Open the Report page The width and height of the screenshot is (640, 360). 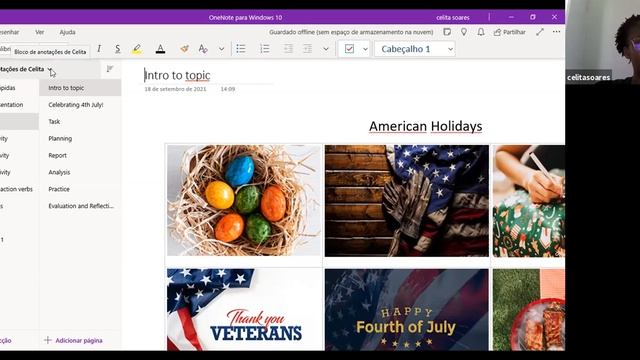80,156
